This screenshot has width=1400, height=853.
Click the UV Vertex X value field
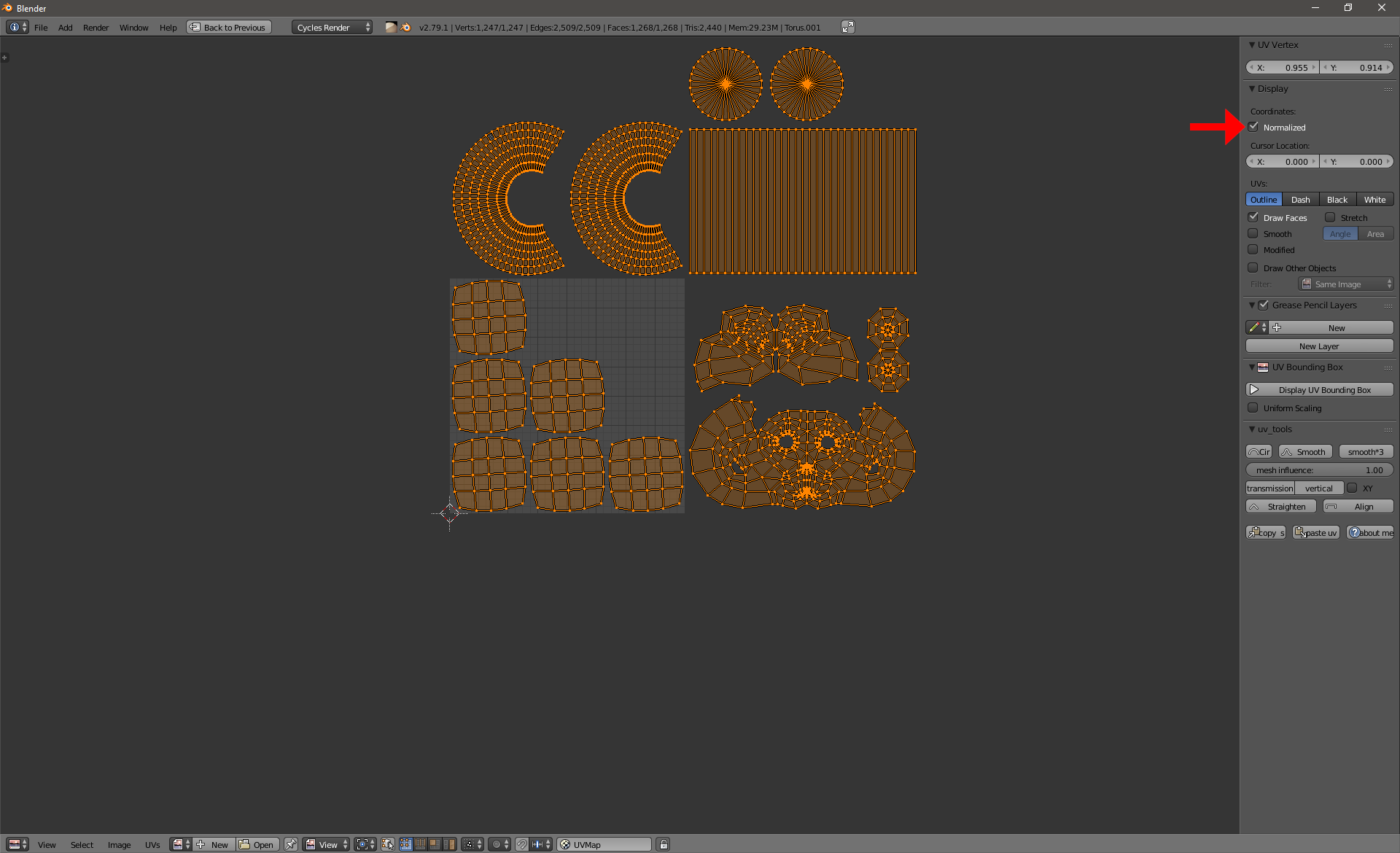coord(1282,67)
